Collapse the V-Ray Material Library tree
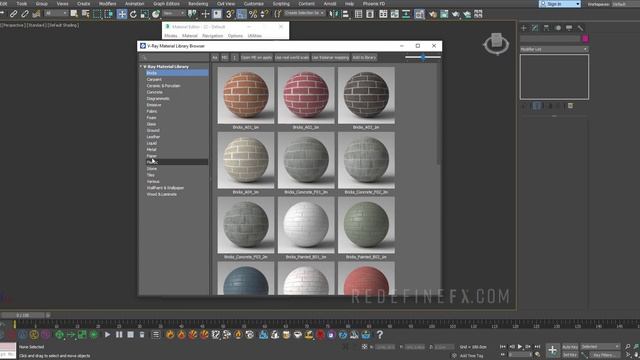The height and width of the screenshot is (360, 640). (x=141, y=66)
